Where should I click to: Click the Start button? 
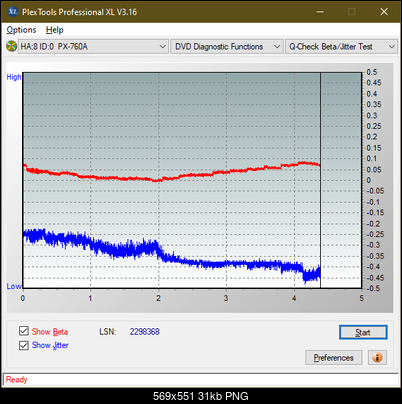pos(363,332)
